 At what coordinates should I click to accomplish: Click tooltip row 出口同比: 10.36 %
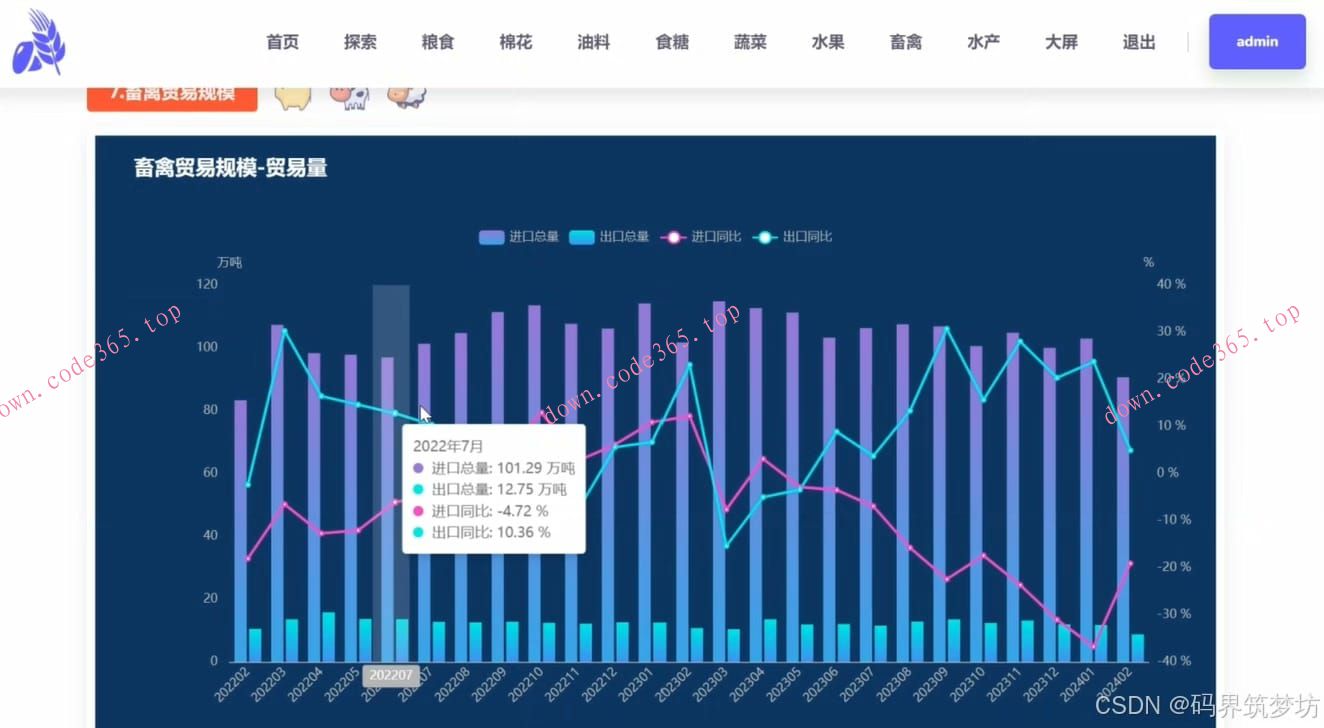point(481,532)
